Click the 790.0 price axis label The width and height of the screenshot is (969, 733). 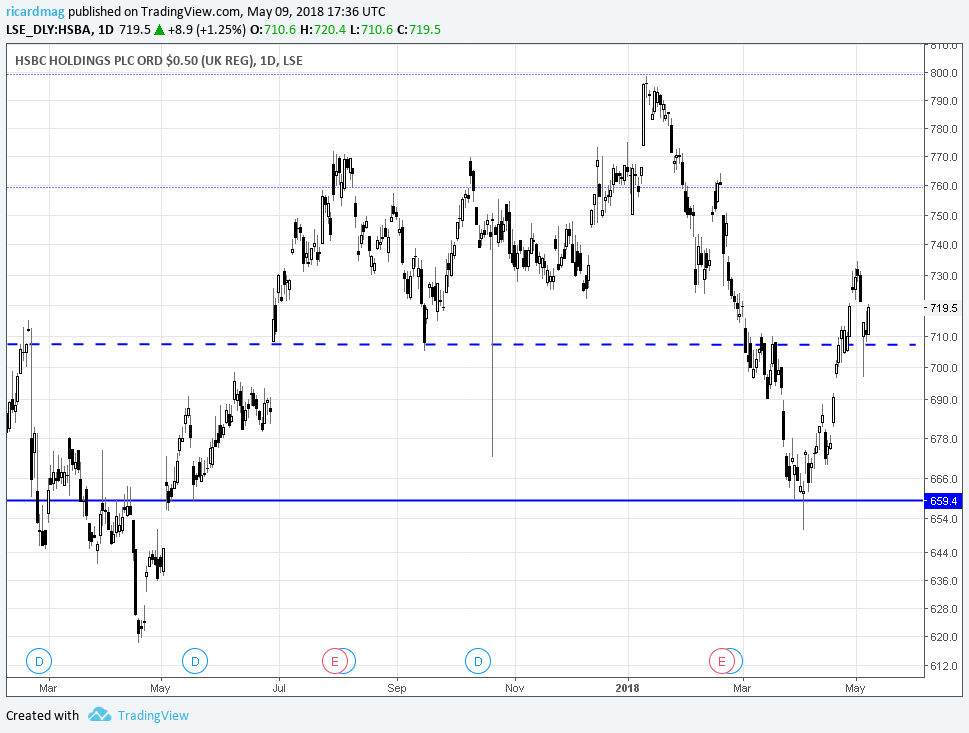pos(944,101)
